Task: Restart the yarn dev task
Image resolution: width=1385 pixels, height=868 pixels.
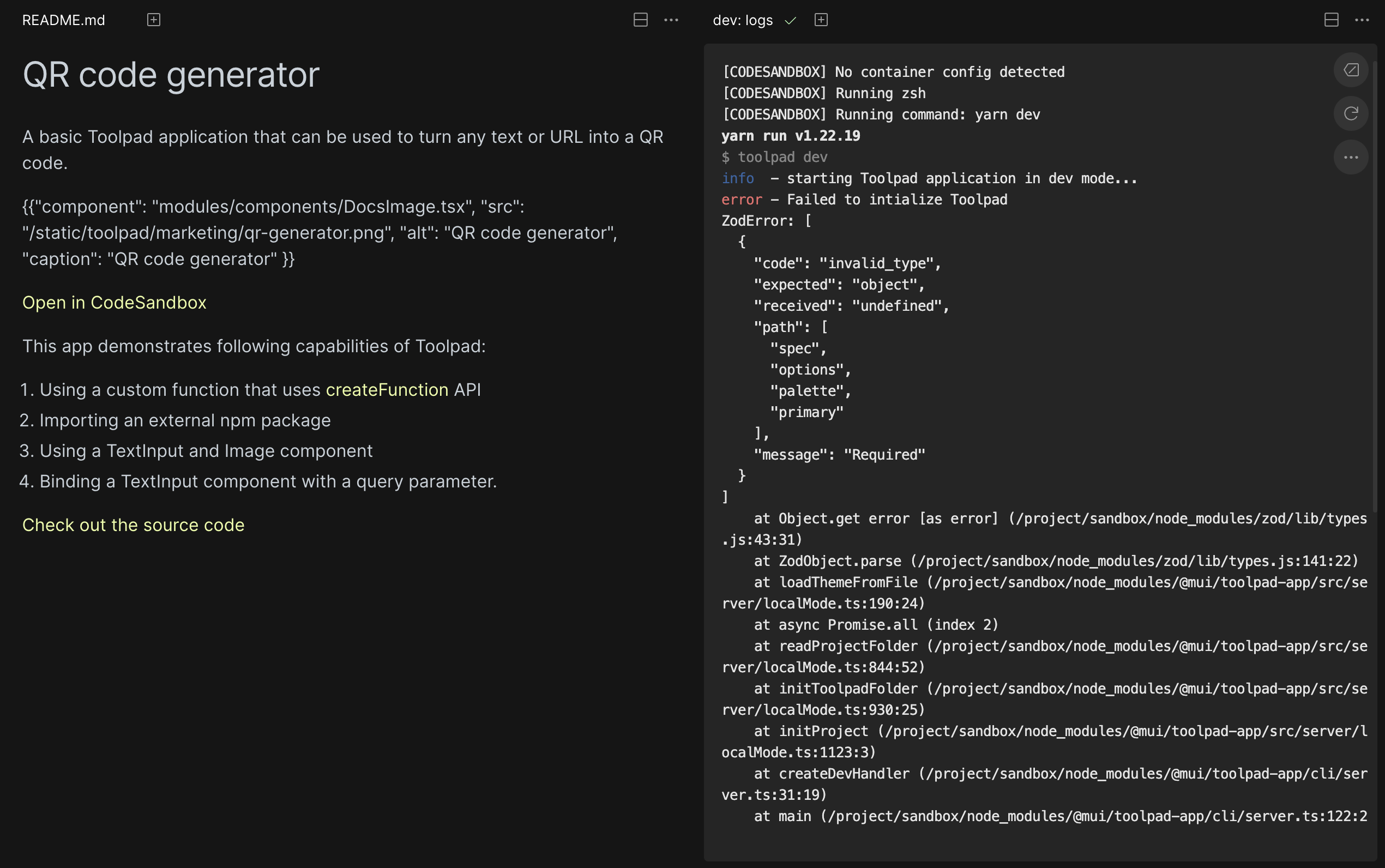Action: pyautogui.click(x=1351, y=113)
